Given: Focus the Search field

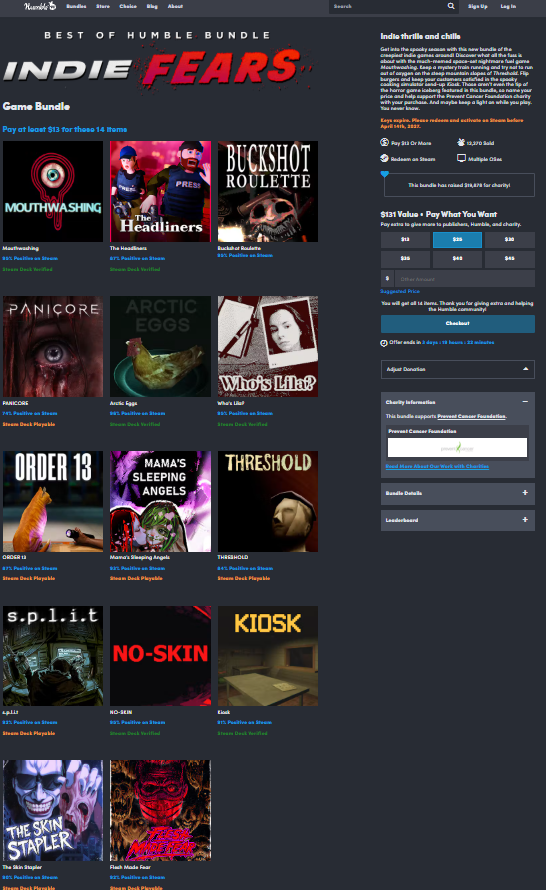Looking at the screenshot, I should click(x=388, y=6).
